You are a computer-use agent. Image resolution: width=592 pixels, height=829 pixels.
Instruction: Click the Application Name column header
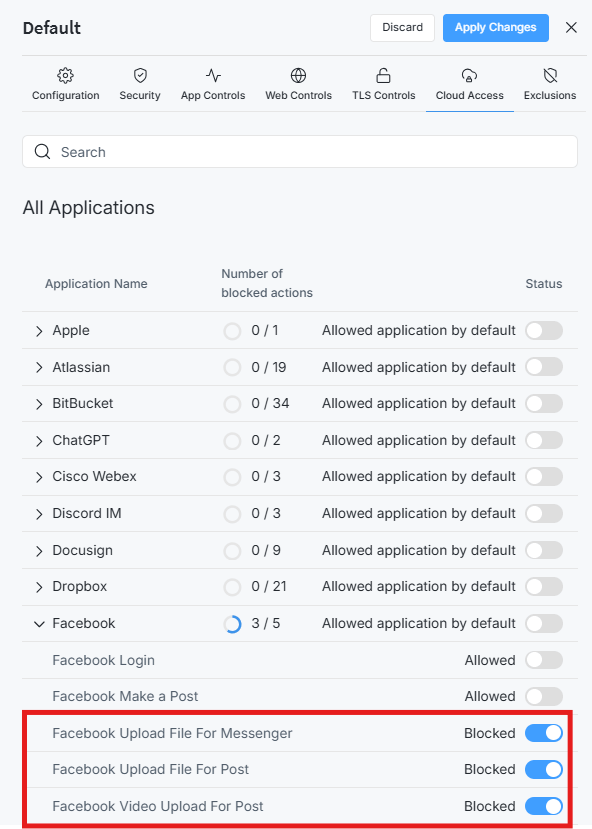(x=96, y=283)
